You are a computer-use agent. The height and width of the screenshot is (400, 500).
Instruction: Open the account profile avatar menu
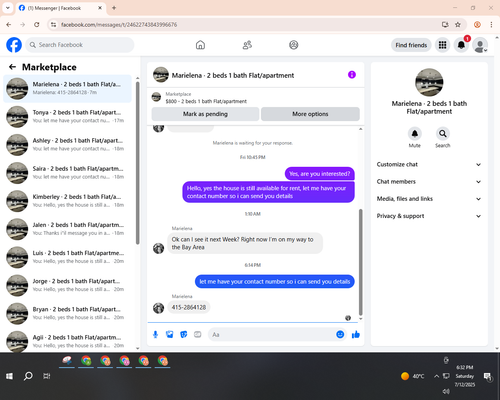[480, 45]
